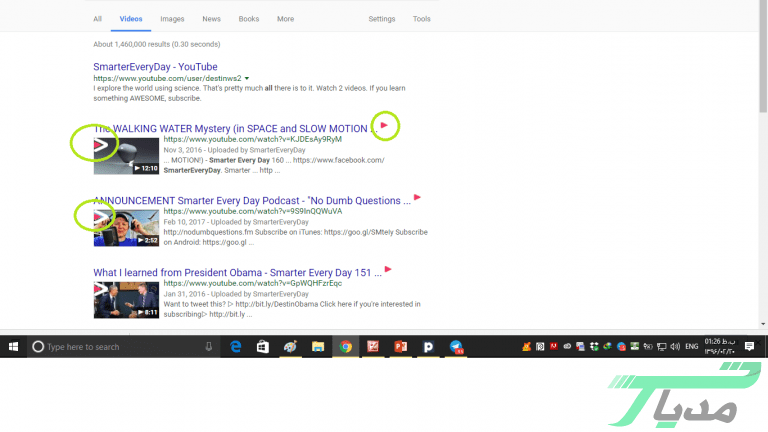Open Telegram from the taskbar
Image resolution: width=768 pixels, height=432 pixels.
coord(456,347)
